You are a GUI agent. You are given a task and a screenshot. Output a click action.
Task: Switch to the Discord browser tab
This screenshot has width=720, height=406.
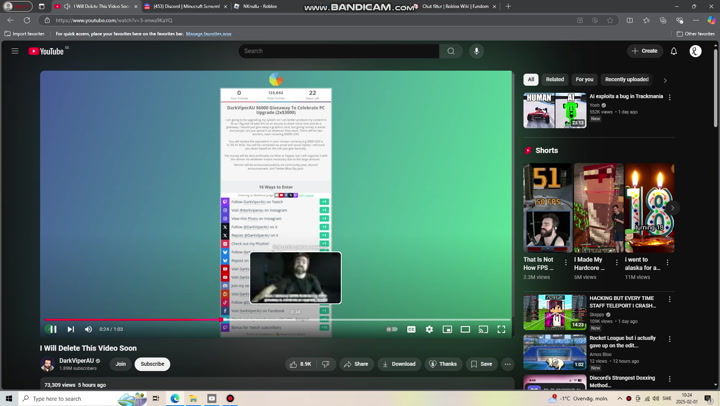(185, 6)
